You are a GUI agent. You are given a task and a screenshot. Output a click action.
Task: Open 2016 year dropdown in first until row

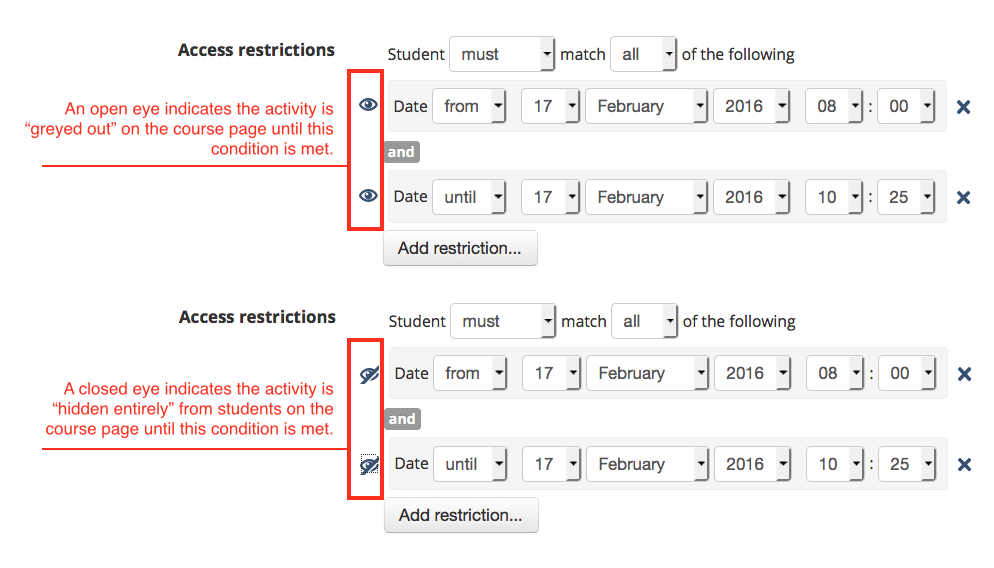click(x=752, y=197)
